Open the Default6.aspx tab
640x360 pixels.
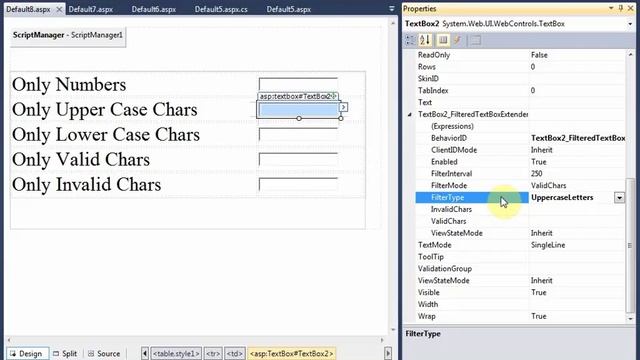(x=153, y=9)
